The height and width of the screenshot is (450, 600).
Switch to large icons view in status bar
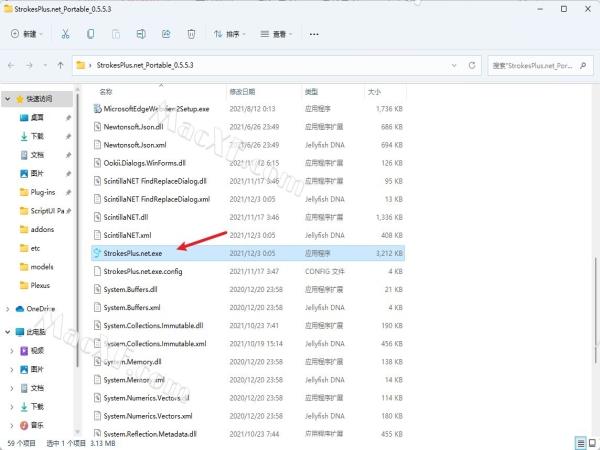(593, 443)
